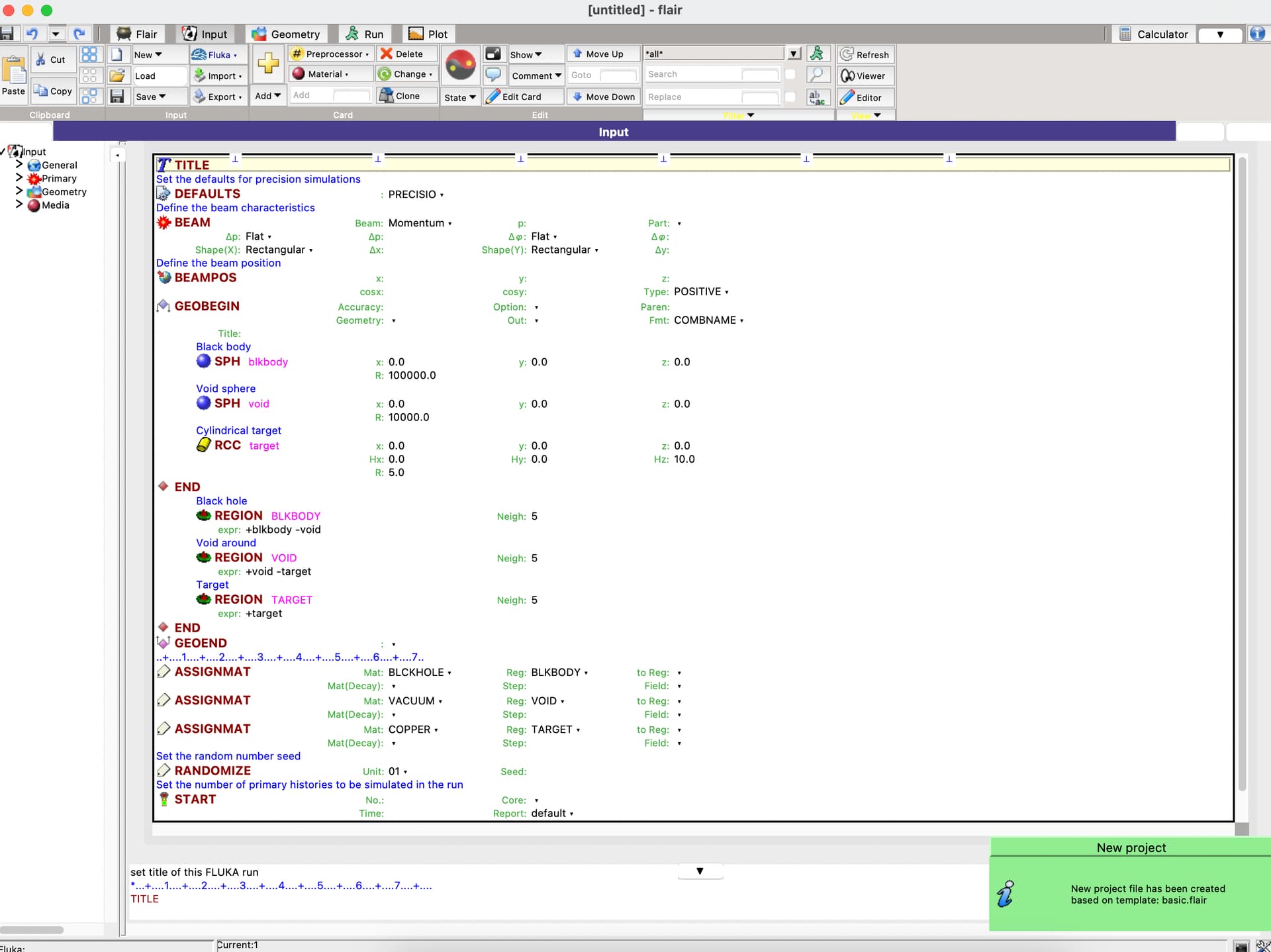Click the magnifying glass search icon
The width and height of the screenshot is (1271, 952).
point(817,75)
